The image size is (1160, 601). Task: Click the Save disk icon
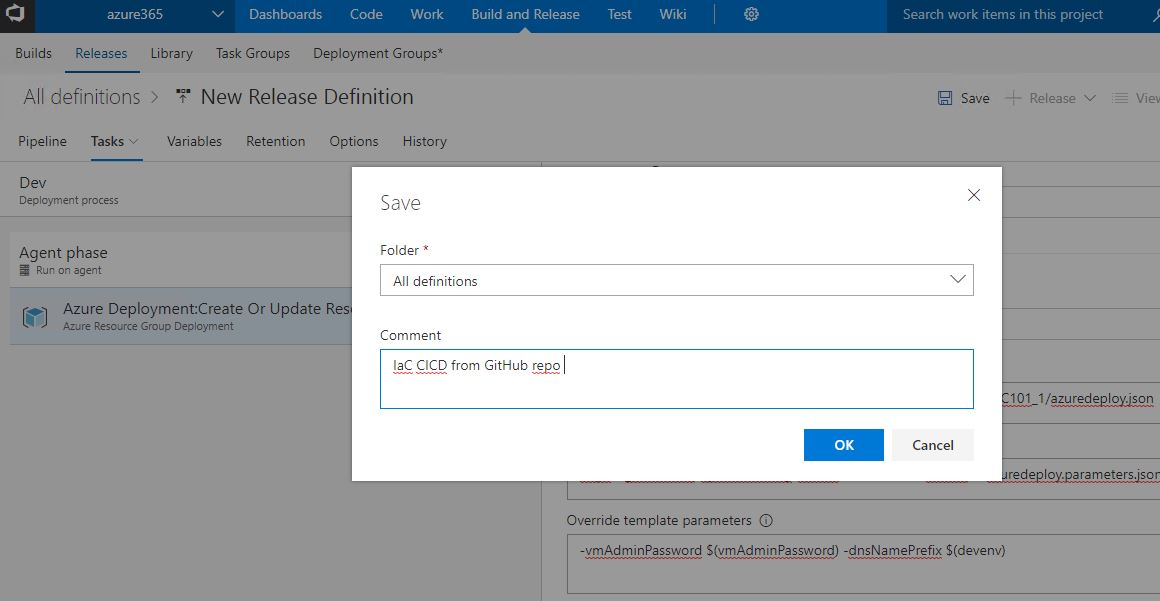tap(945, 98)
